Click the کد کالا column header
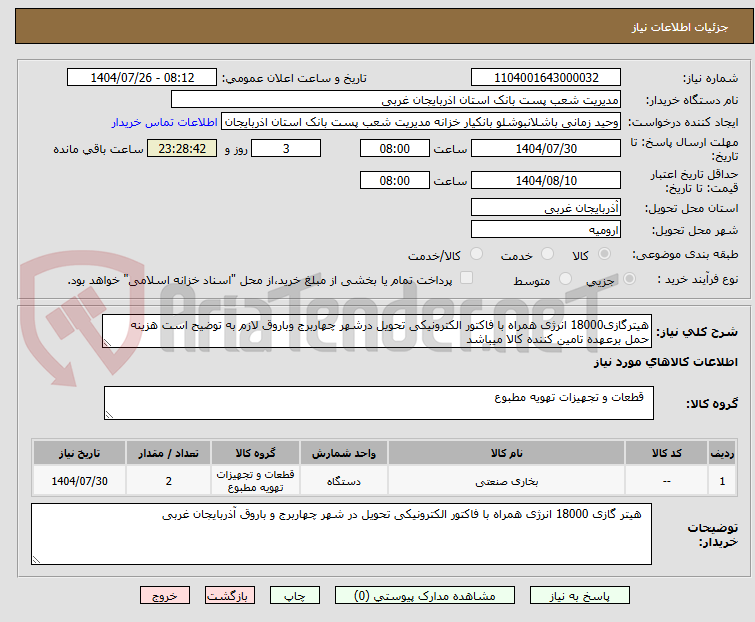Viewport: 755px width, 622px height. 666,453
